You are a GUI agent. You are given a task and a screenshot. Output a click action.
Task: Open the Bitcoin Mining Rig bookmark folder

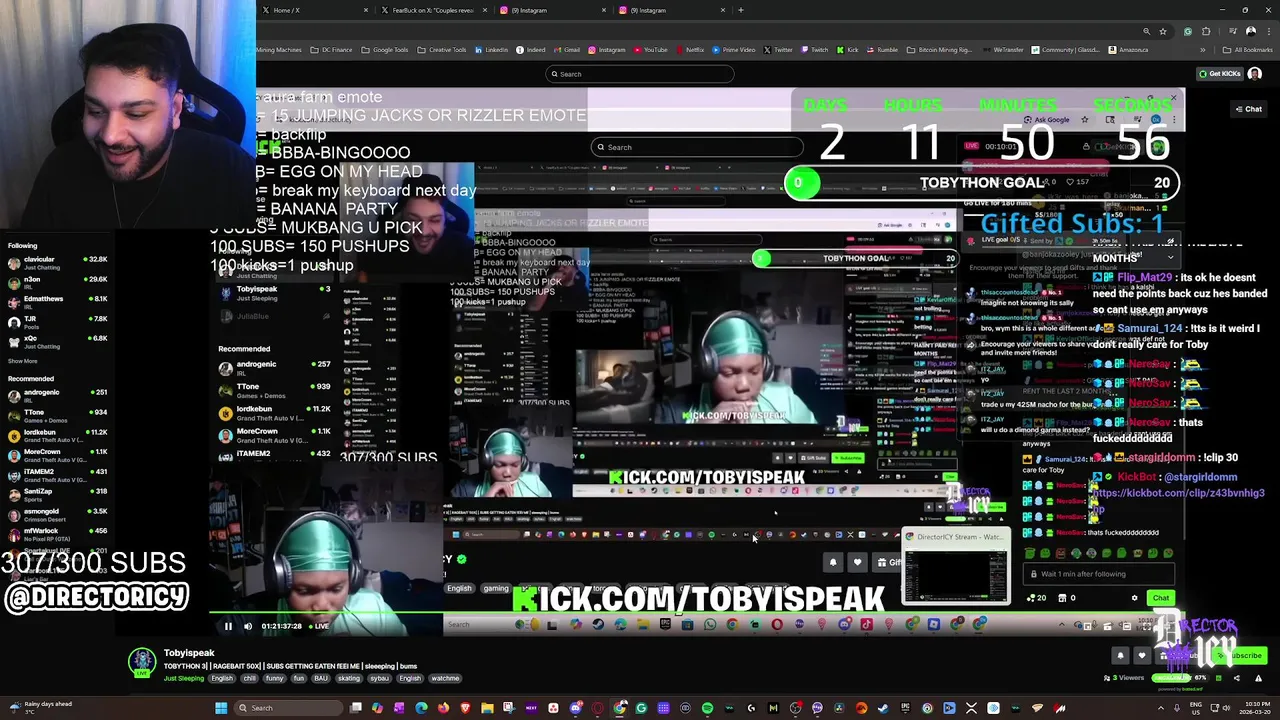939,50
